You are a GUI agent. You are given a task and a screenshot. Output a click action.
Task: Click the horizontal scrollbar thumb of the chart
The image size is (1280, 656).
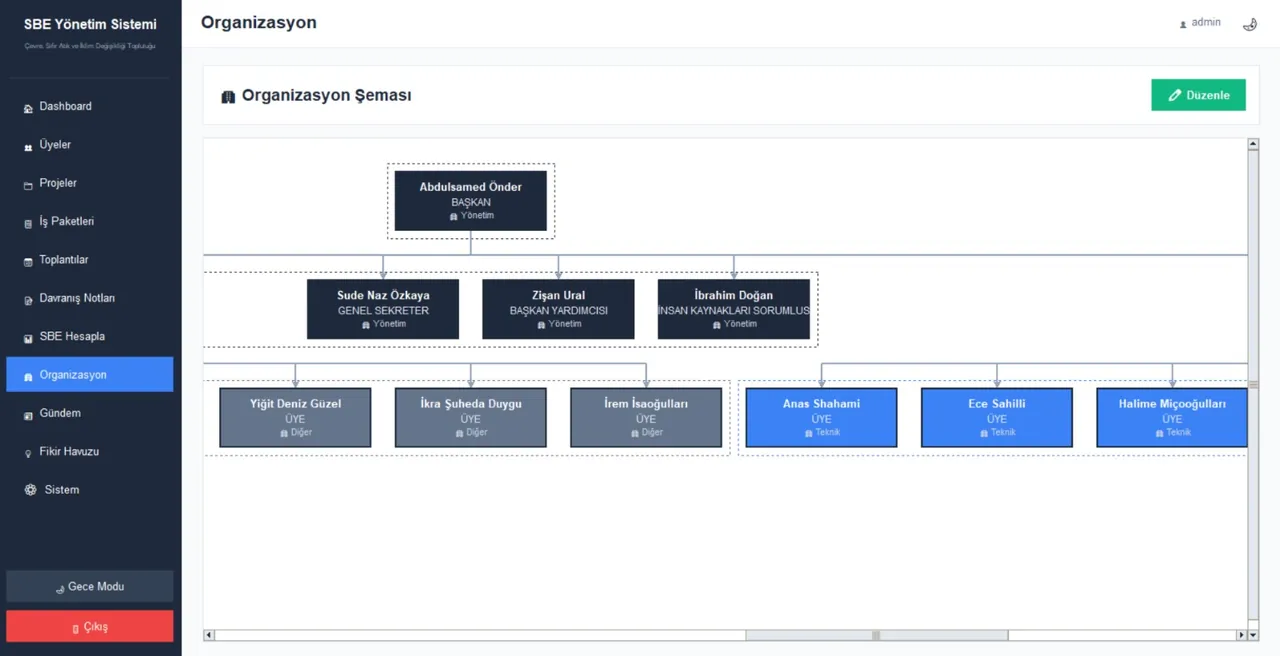876,635
